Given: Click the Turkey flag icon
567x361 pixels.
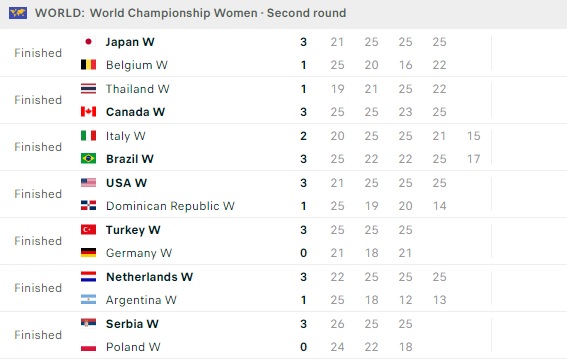Looking at the screenshot, I should [x=88, y=230].
